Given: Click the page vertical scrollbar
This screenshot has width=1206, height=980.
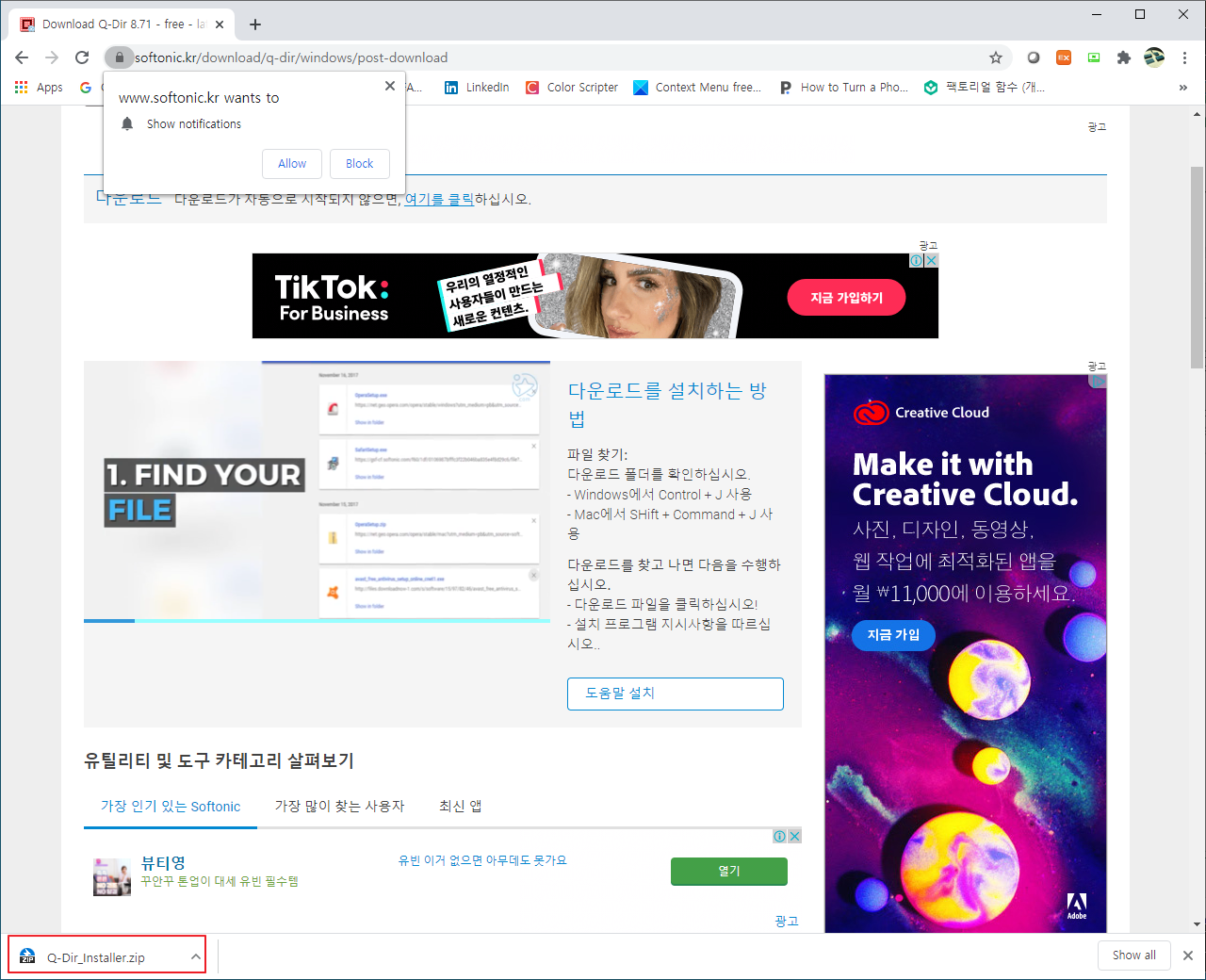Looking at the screenshot, I should [x=1197, y=267].
